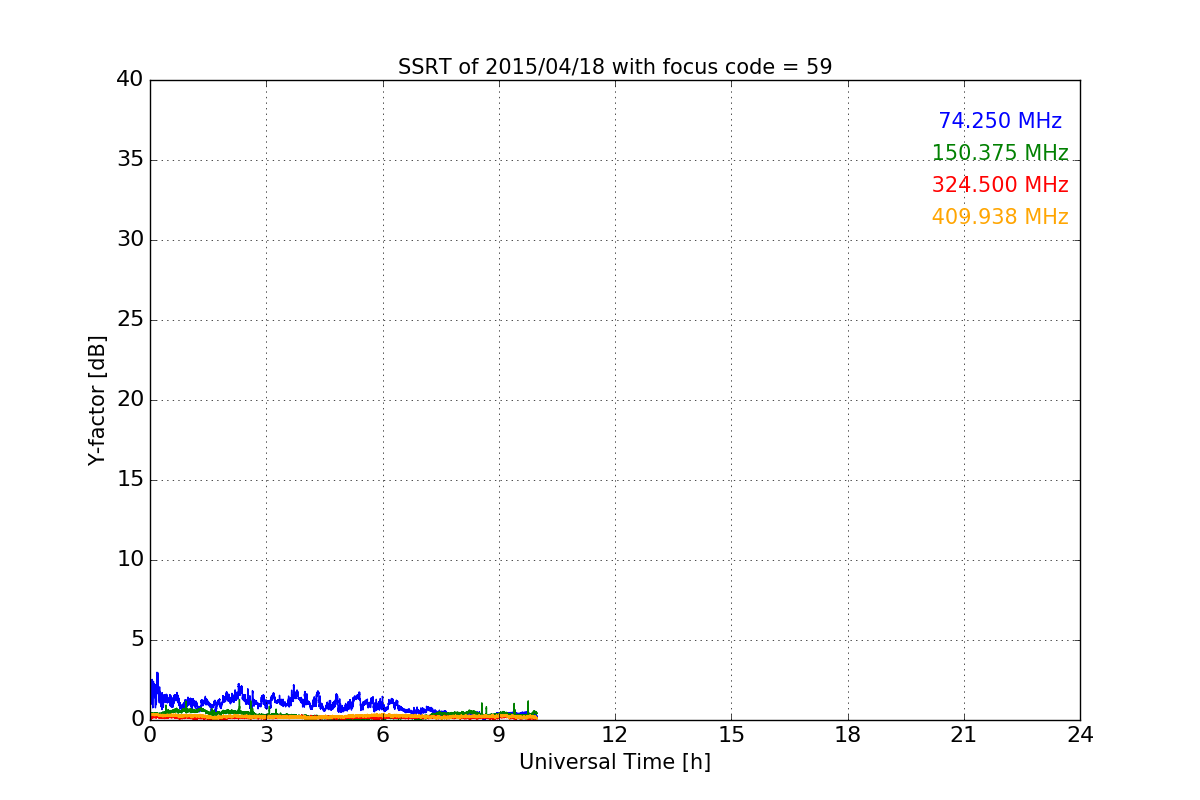Select the 74.250 MHz legend label
The height and width of the screenshot is (800, 1200).
(x=1000, y=121)
